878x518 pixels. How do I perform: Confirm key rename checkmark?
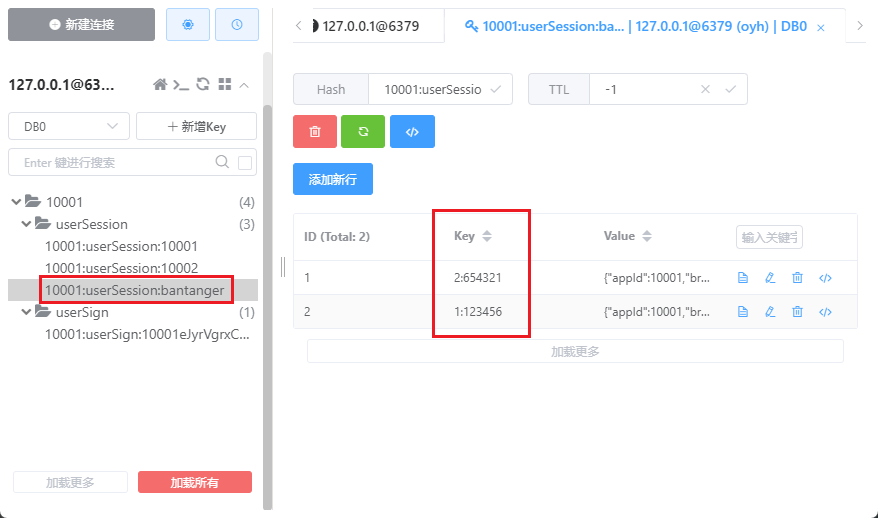coord(496,90)
